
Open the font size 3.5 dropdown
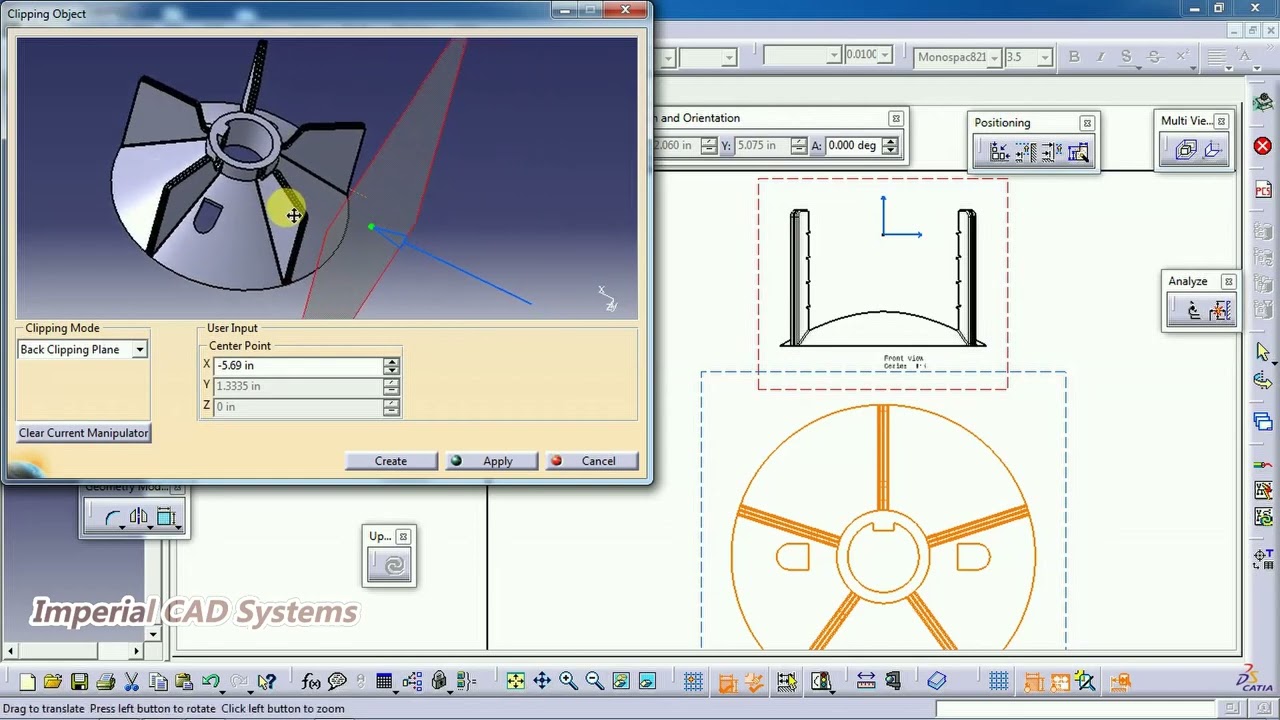[x=1045, y=57]
